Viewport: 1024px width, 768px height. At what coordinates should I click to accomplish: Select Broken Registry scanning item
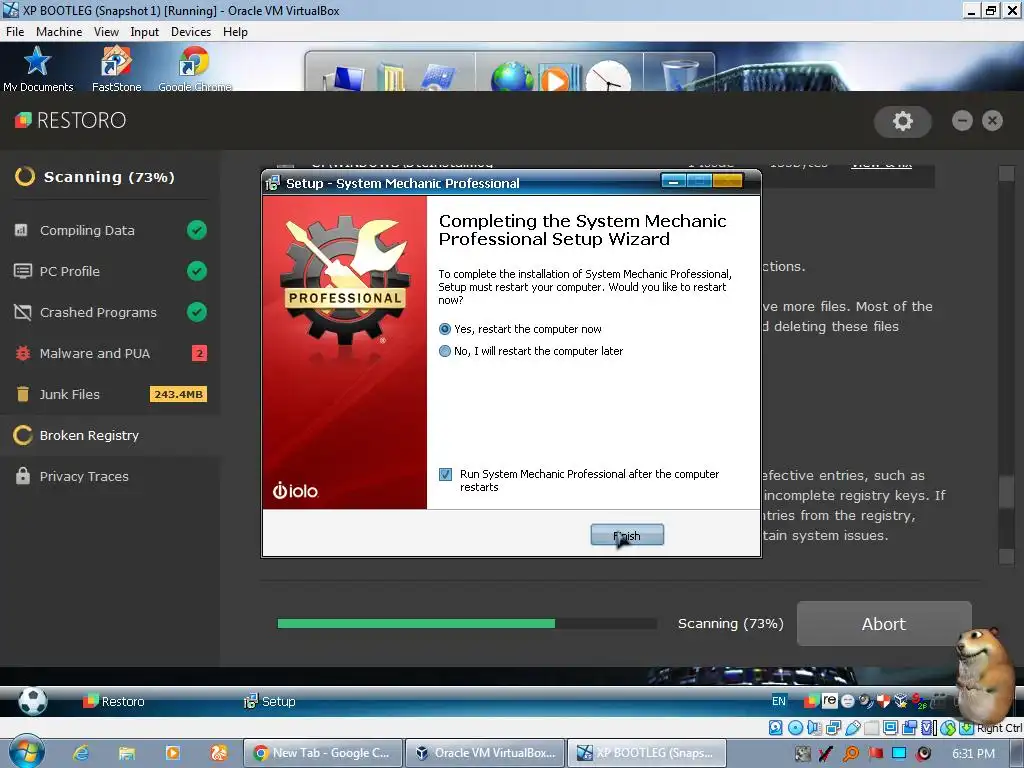pyautogui.click(x=110, y=435)
